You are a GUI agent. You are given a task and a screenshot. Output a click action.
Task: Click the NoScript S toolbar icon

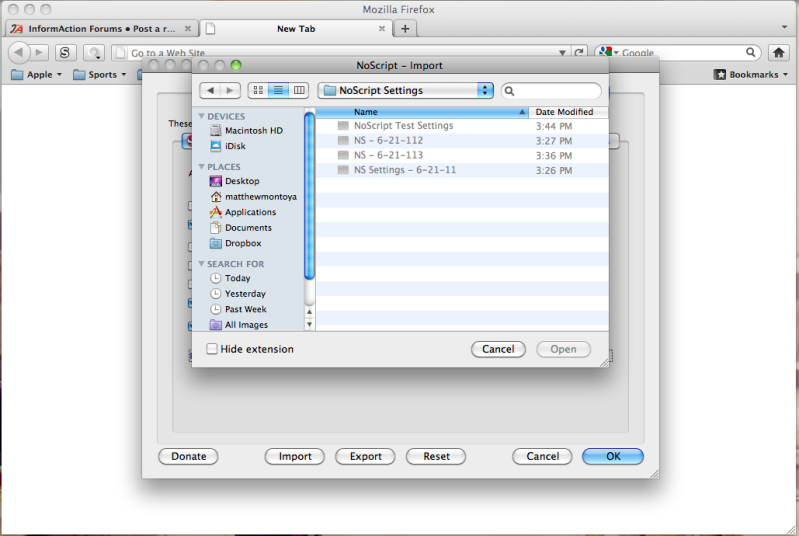[x=65, y=52]
